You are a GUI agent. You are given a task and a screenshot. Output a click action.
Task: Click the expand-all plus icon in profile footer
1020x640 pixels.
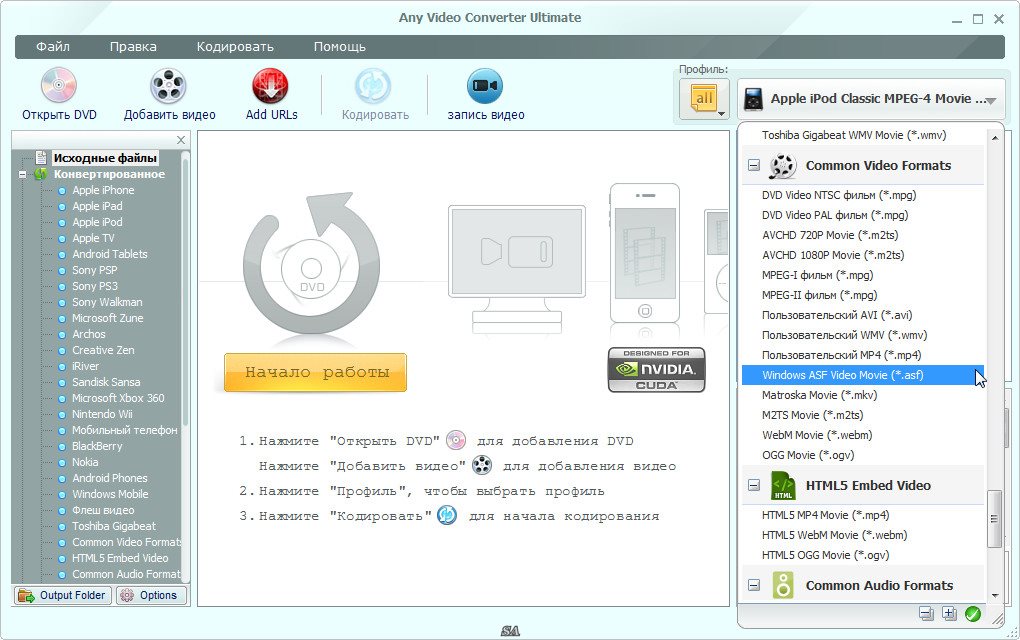point(949,613)
